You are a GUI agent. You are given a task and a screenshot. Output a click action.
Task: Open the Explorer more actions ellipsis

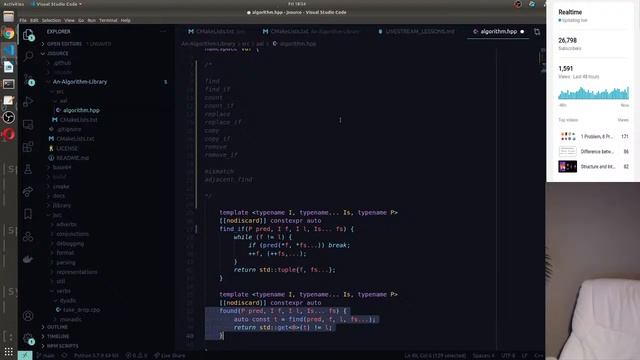(163, 31)
